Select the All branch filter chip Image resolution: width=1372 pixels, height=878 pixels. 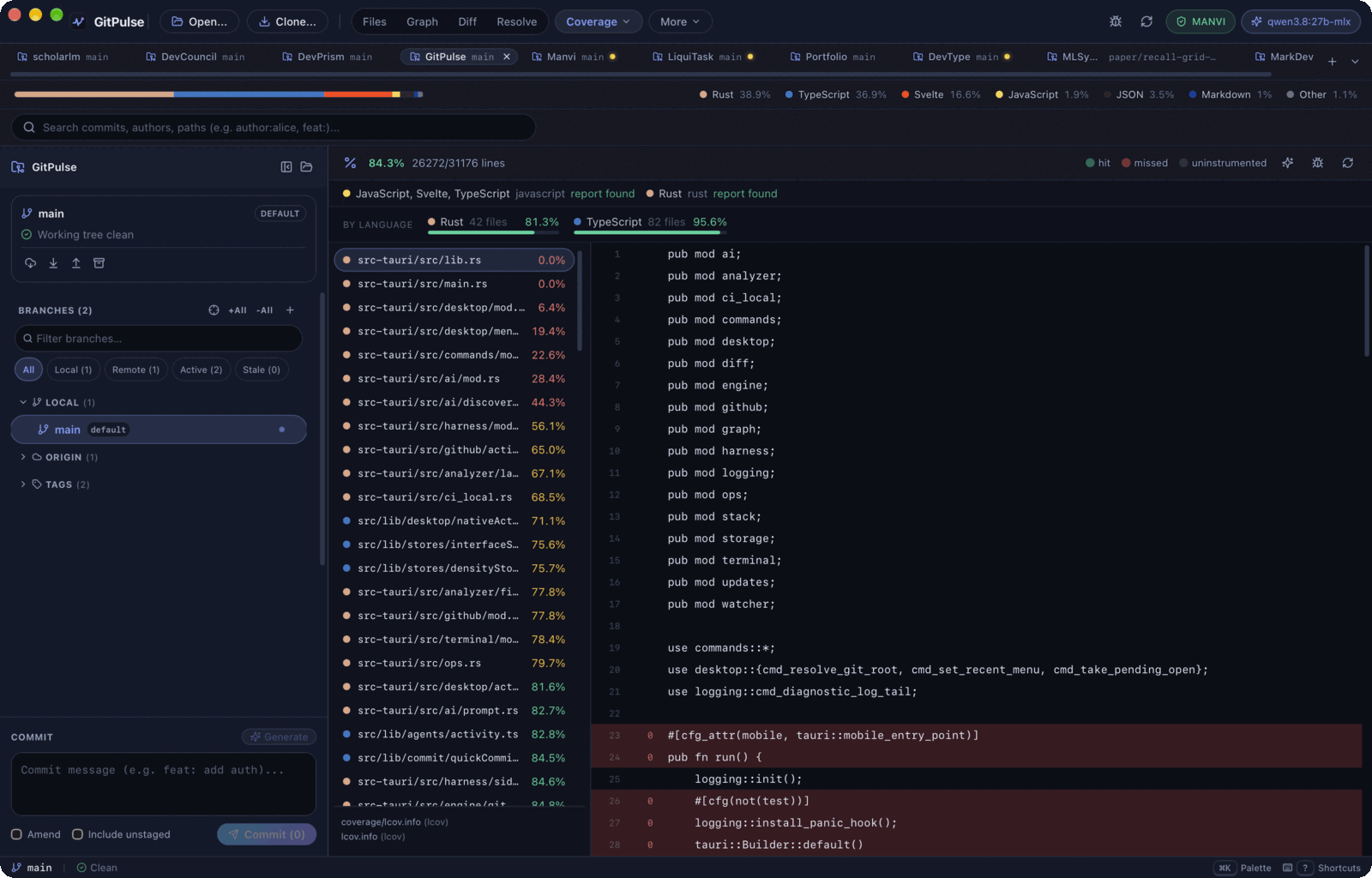(x=28, y=370)
